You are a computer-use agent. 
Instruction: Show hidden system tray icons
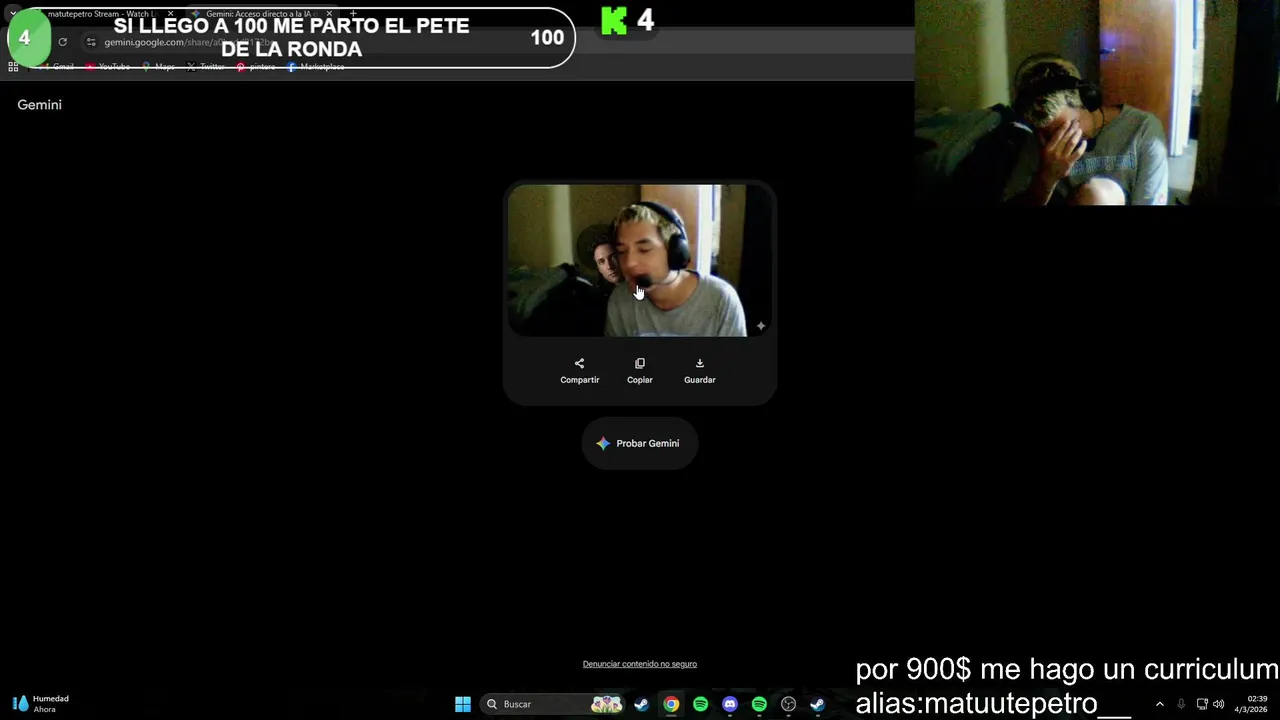[x=1160, y=704]
